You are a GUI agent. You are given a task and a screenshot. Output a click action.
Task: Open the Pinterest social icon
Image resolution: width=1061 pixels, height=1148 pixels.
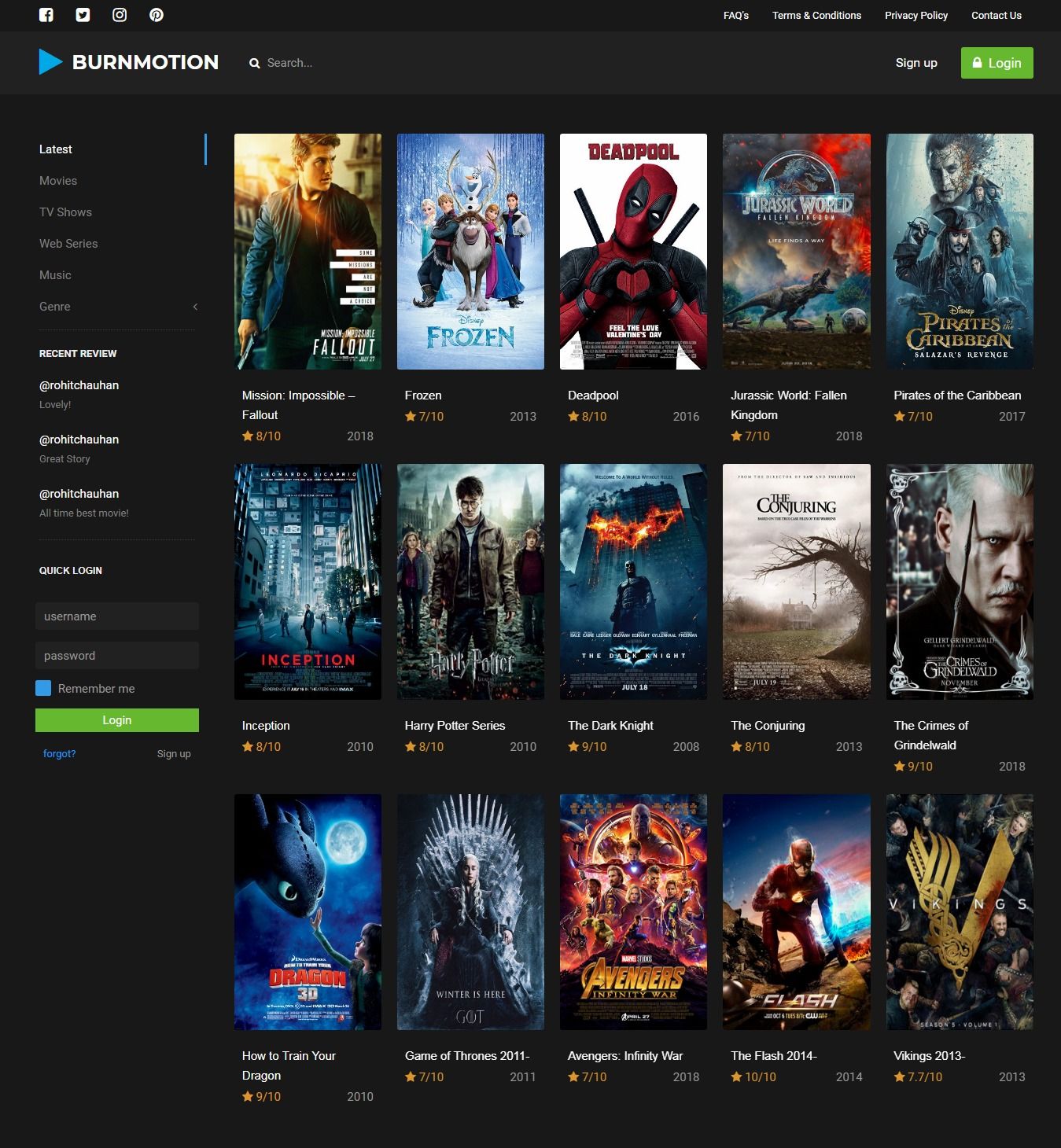[157, 15]
